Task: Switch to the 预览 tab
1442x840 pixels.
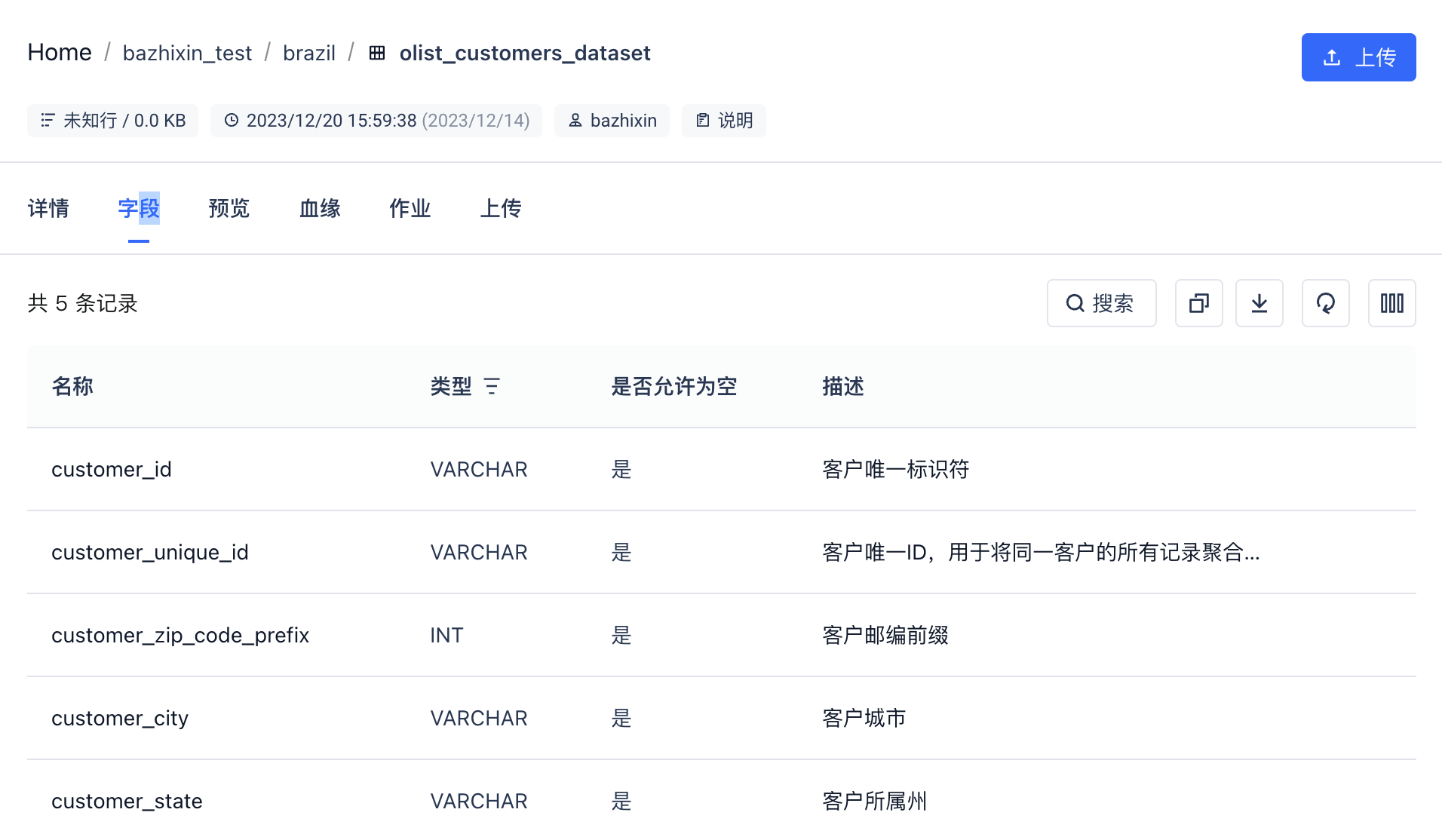Action: point(229,208)
